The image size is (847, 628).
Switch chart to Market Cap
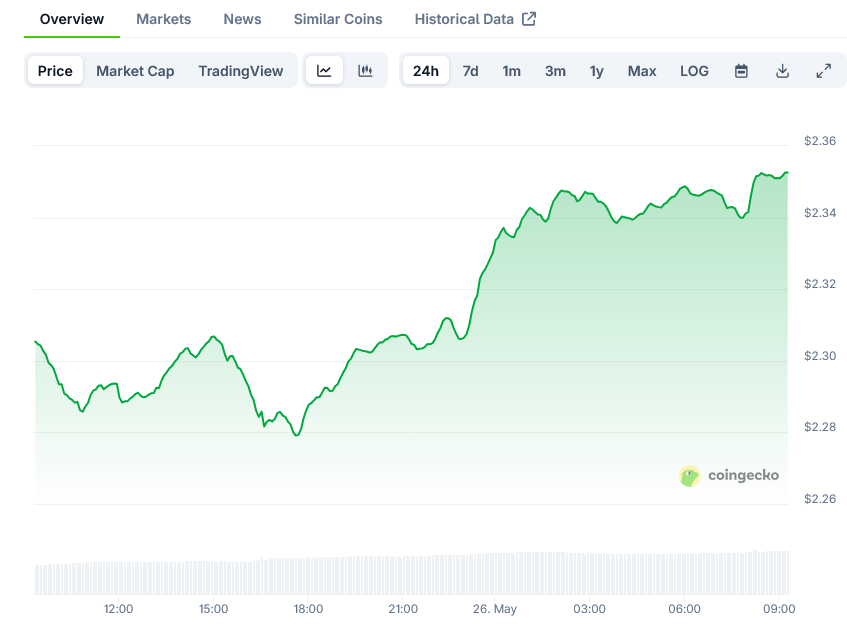click(x=135, y=71)
